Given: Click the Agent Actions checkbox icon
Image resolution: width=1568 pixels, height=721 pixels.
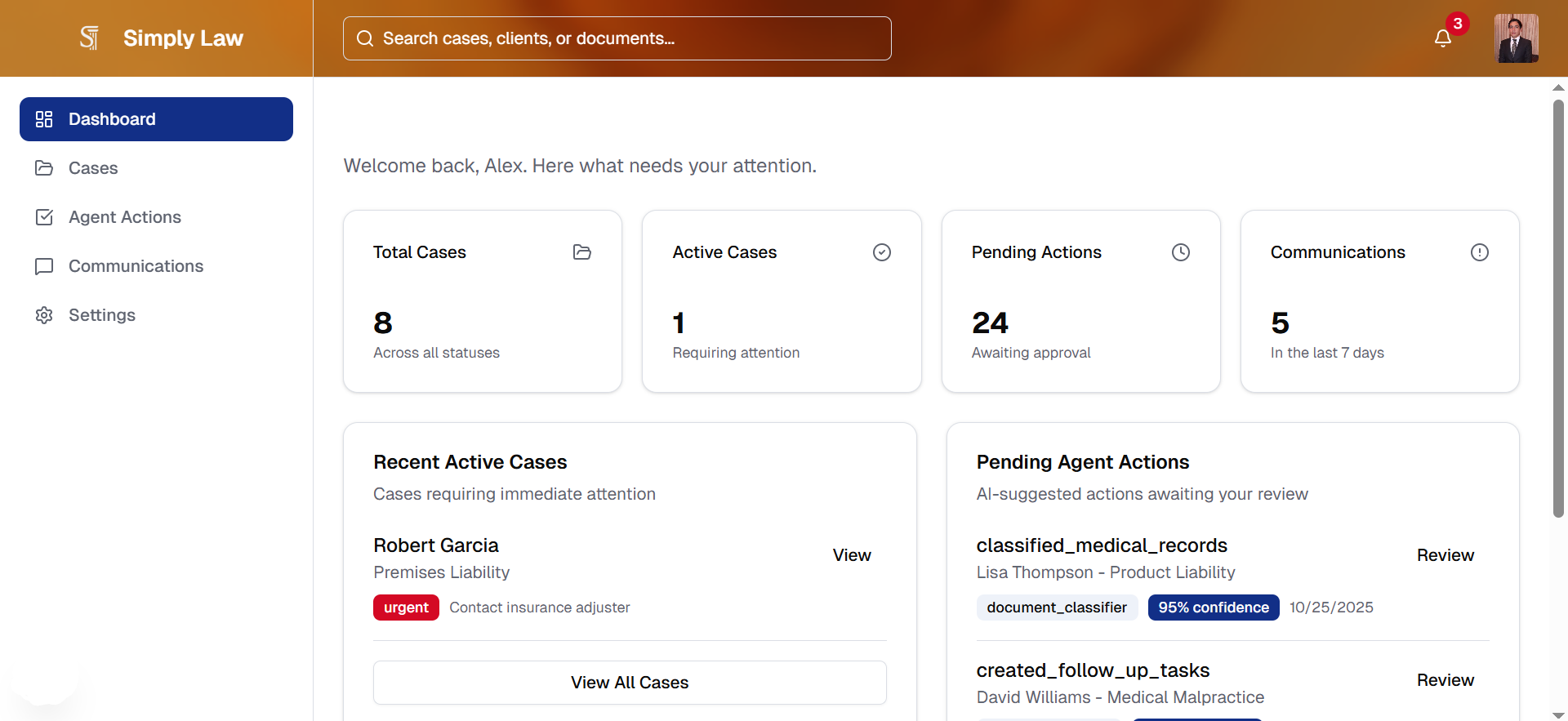Looking at the screenshot, I should point(44,217).
